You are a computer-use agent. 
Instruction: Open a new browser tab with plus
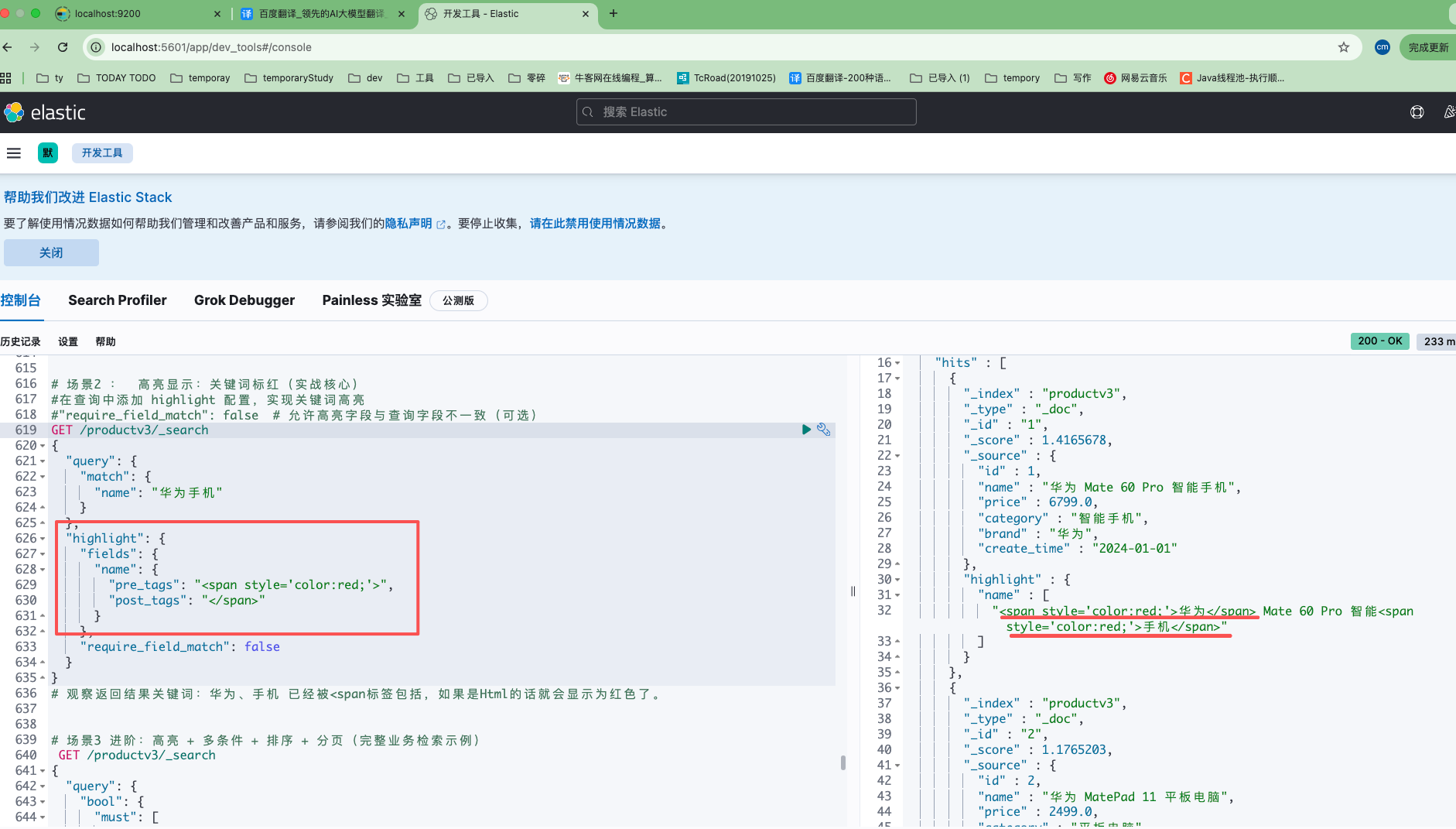pyautogui.click(x=614, y=13)
